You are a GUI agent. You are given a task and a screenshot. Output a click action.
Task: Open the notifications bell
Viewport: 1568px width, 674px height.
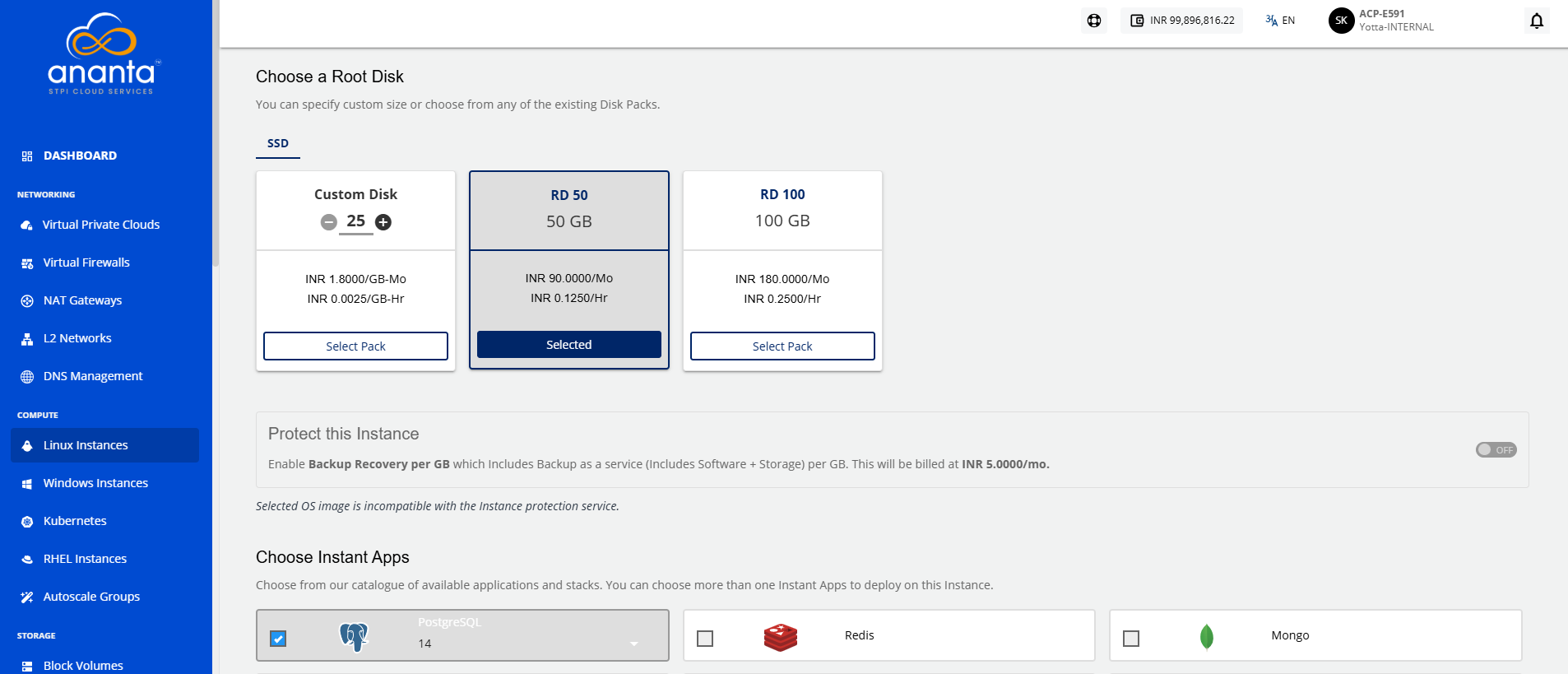[1537, 21]
